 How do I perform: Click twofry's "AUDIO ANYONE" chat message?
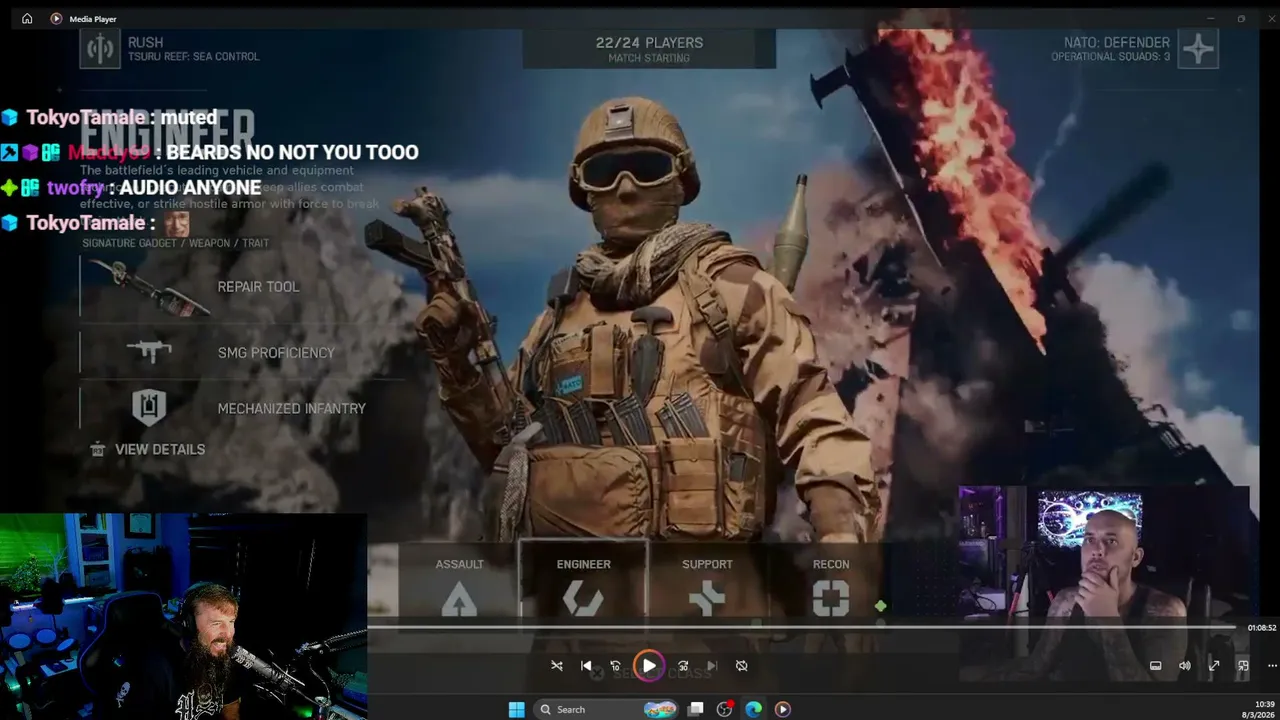pyautogui.click(x=131, y=188)
